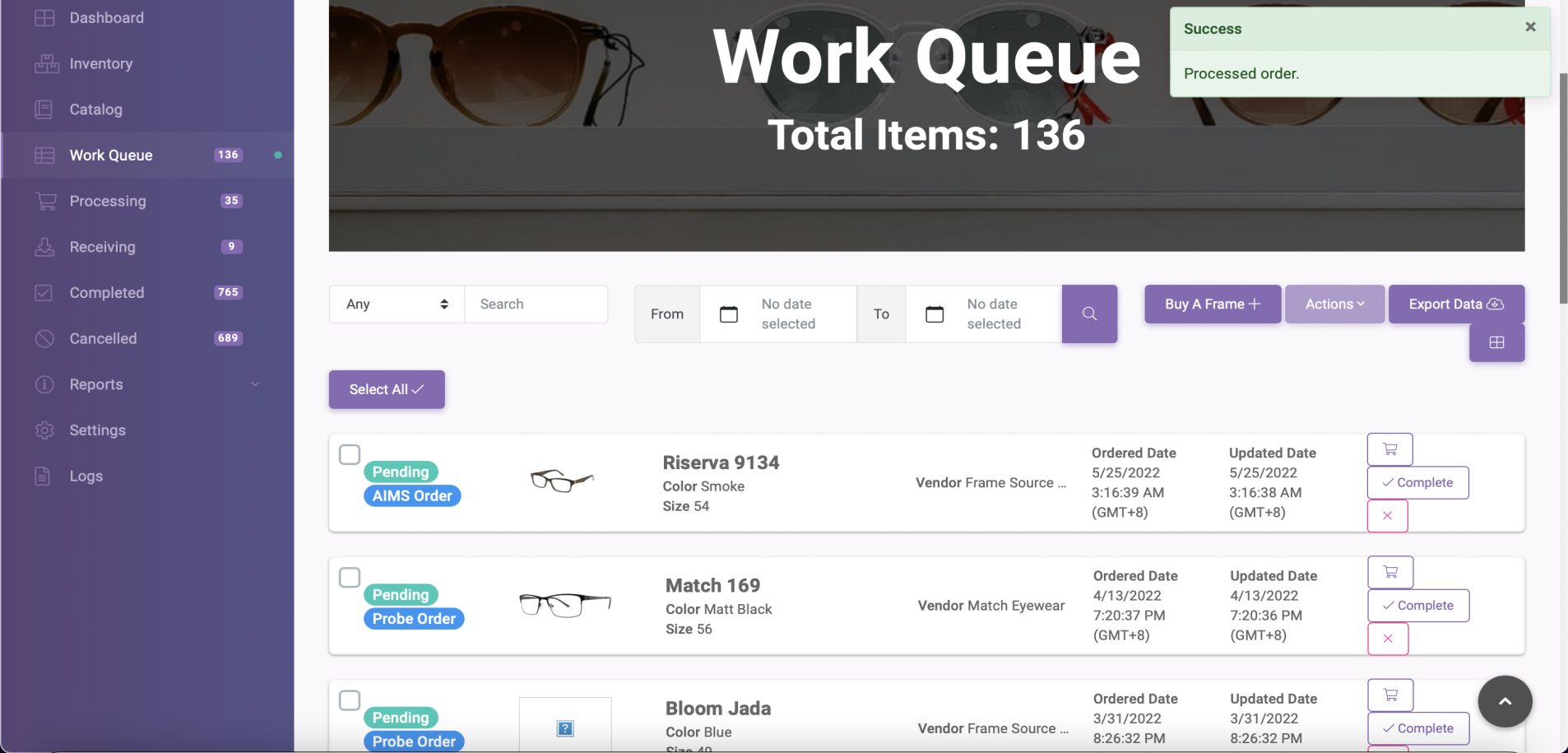Open the Inventory page

pyautogui.click(x=100, y=63)
